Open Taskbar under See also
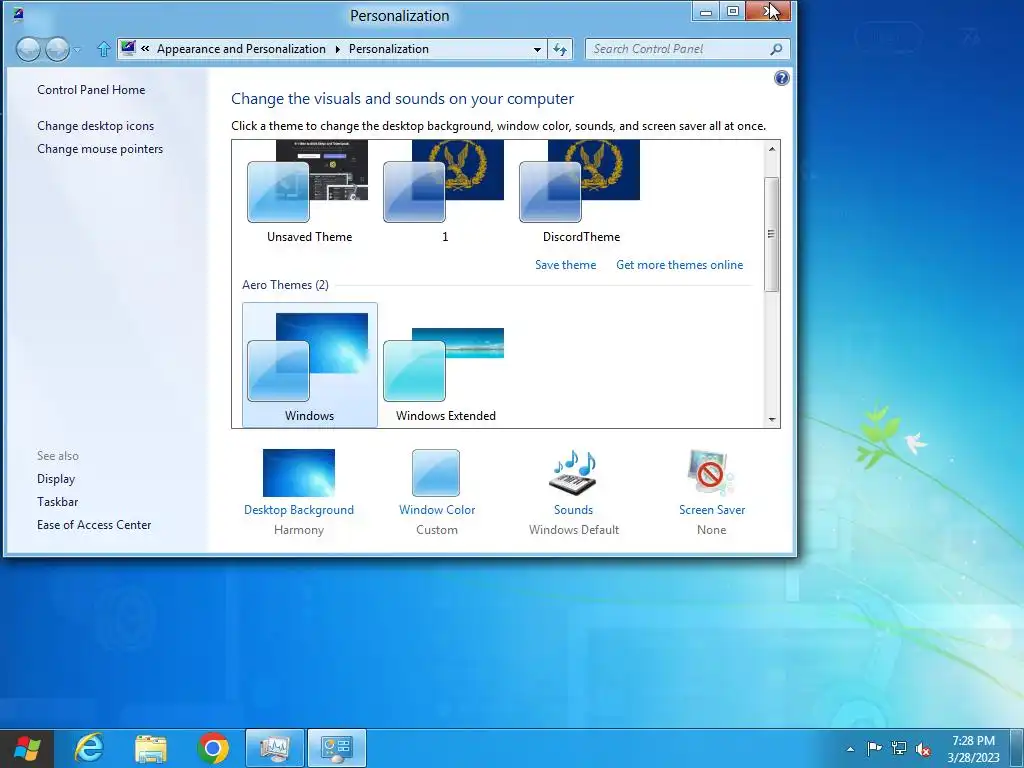 (57, 502)
